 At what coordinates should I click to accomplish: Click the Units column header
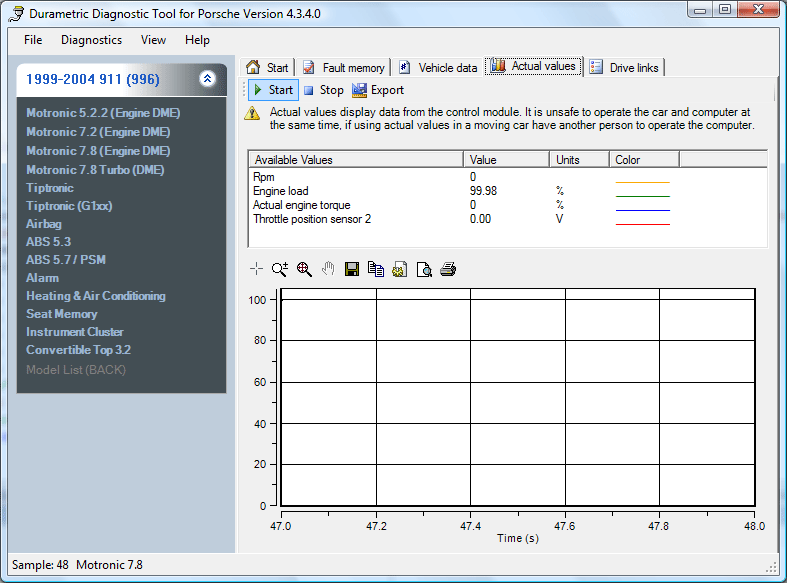click(579, 160)
